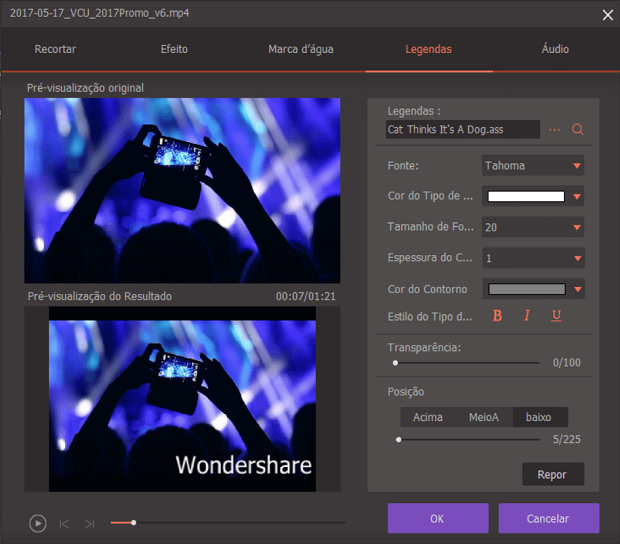Click the OK button
The image size is (620, 544).
[438, 519]
